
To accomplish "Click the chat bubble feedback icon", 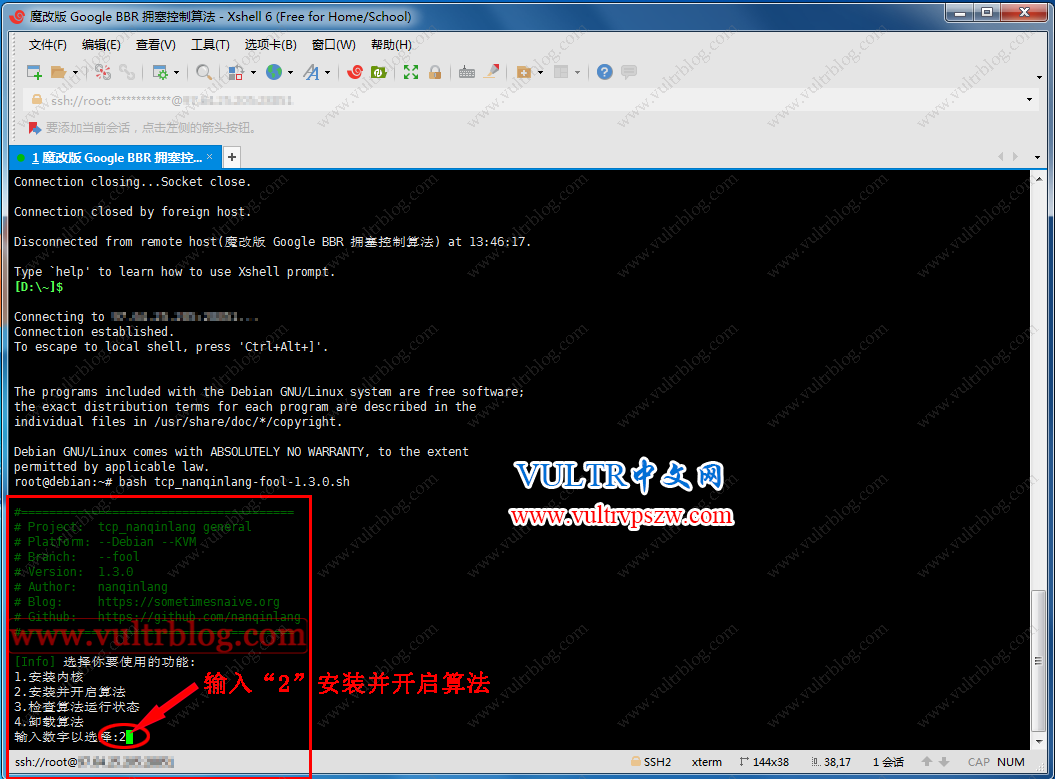I will [x=629, y=71].
